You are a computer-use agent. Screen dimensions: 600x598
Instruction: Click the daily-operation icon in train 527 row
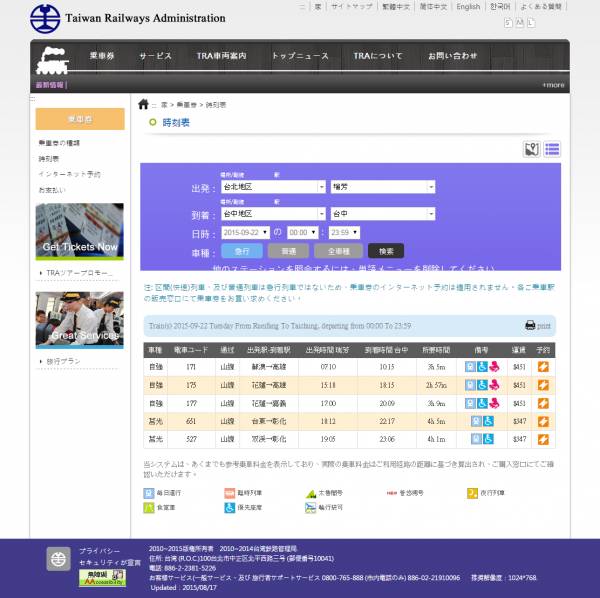tap(476, 439)
